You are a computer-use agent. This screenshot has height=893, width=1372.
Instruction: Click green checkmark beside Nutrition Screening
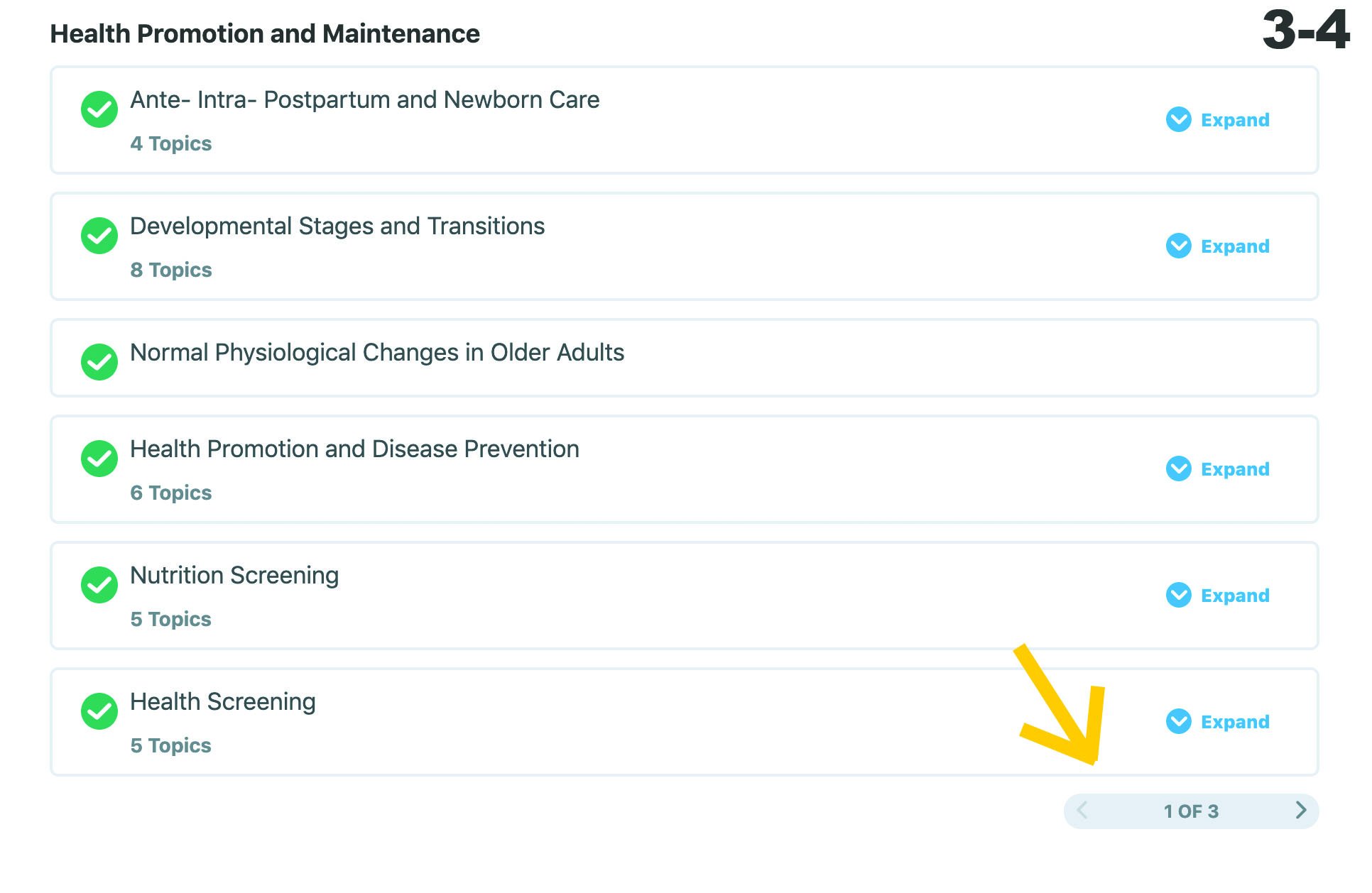pos(99,585)
